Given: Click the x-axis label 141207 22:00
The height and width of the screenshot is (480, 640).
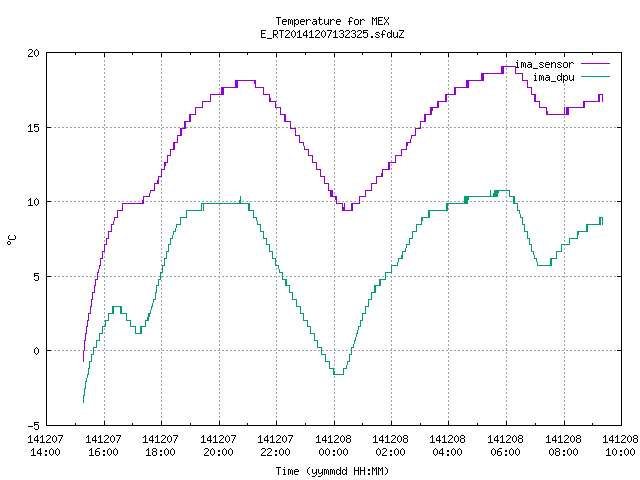Looking at the screenshot, I should pos(276,445).
